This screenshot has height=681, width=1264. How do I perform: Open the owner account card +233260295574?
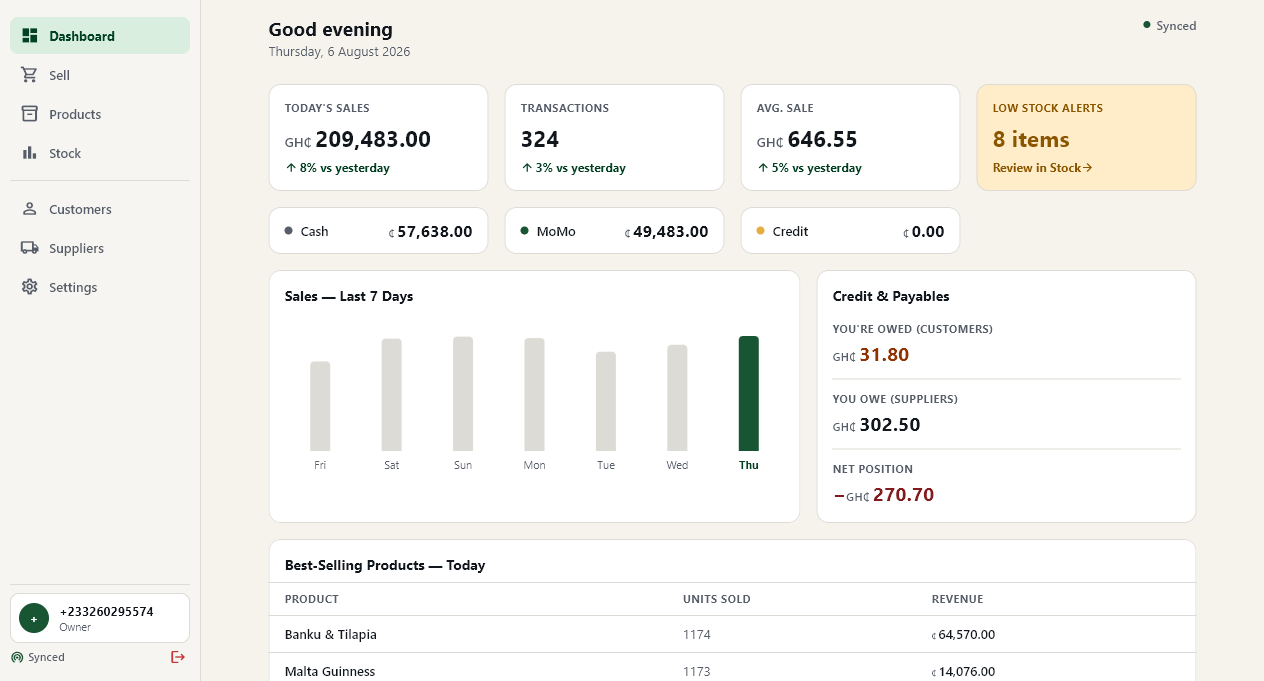coord(100,618)
